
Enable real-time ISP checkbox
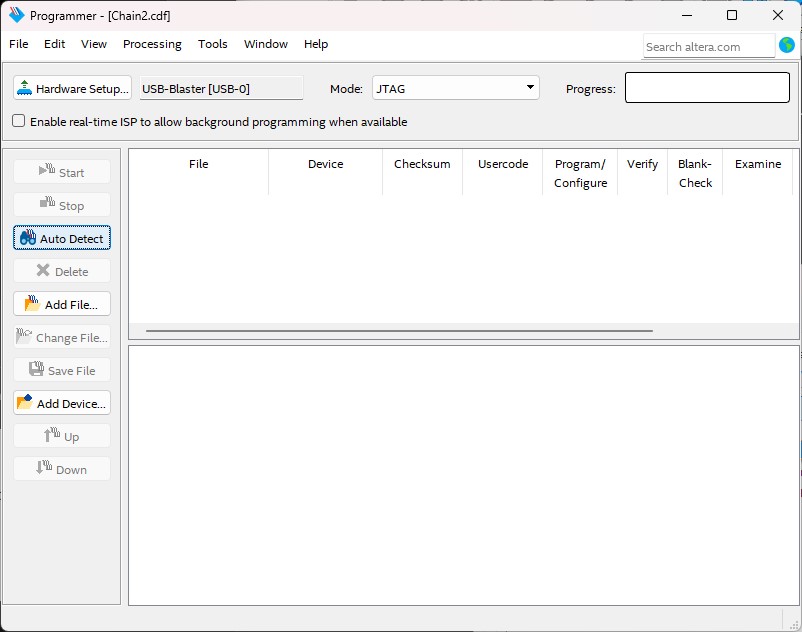click(x=18, y=121)
